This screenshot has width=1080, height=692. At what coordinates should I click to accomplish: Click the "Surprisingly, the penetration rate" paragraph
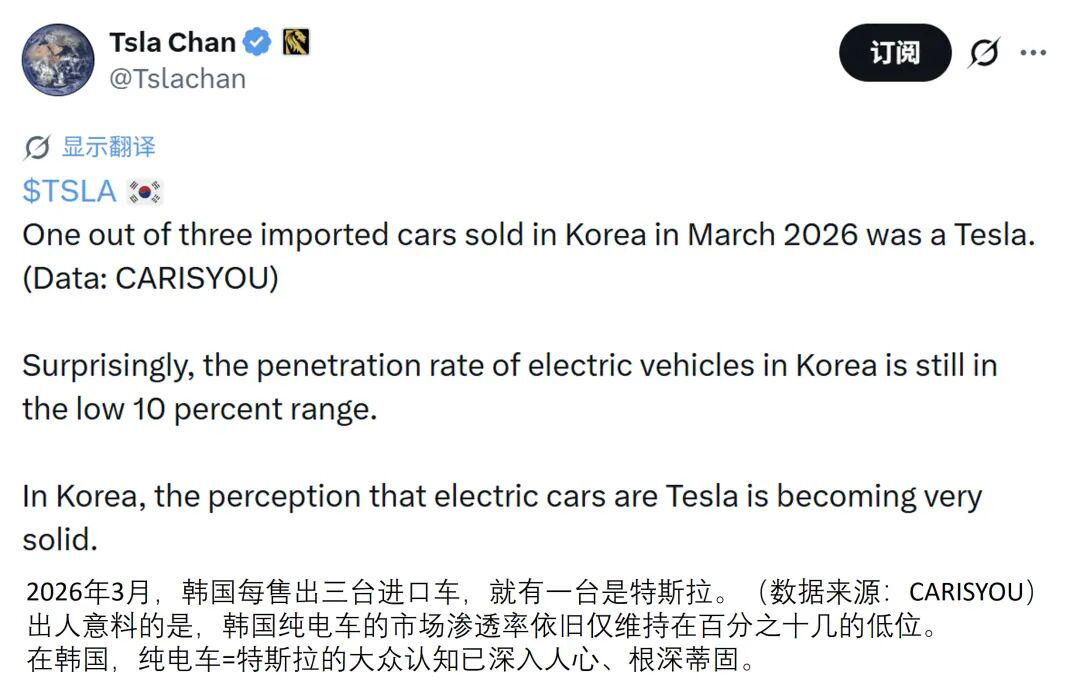pyautogui.click(x=509, y=366)
